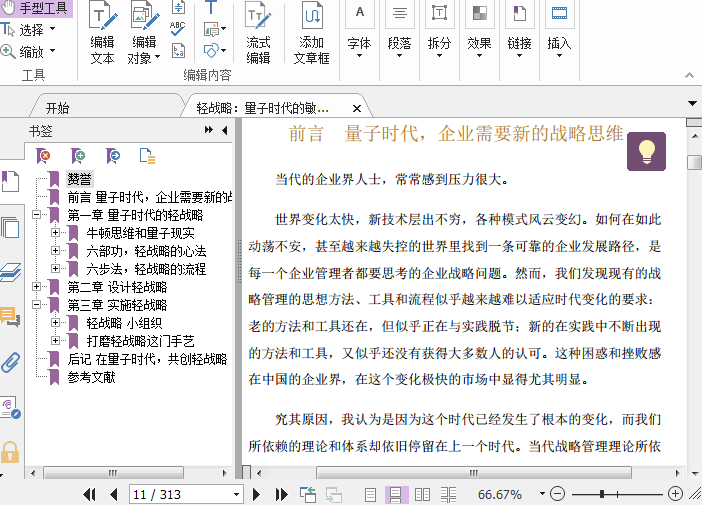Collapse the 第一章 量子时代的轻战略 node

click(37, 215)
